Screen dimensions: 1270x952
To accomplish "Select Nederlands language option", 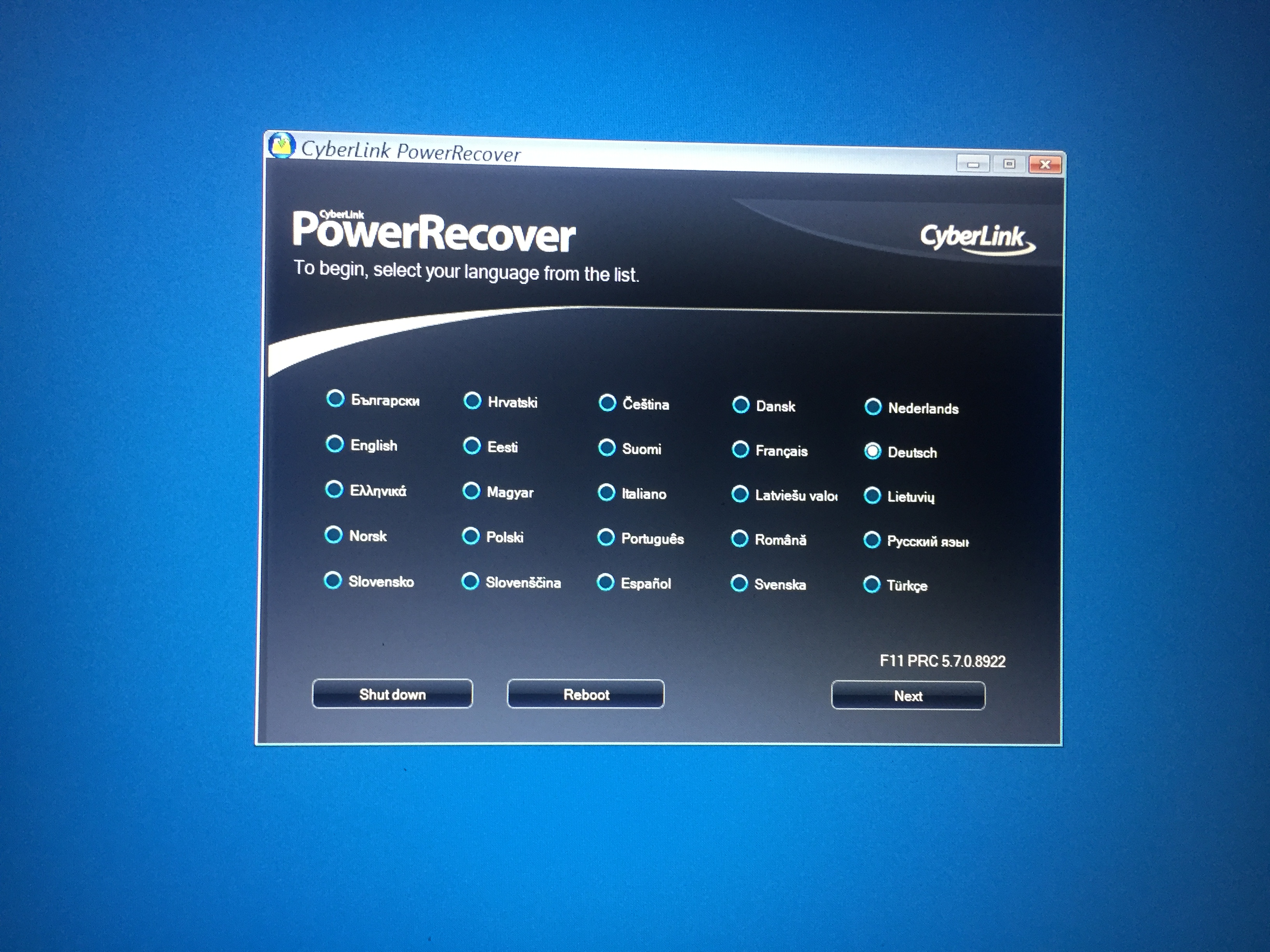I will 873,407.
